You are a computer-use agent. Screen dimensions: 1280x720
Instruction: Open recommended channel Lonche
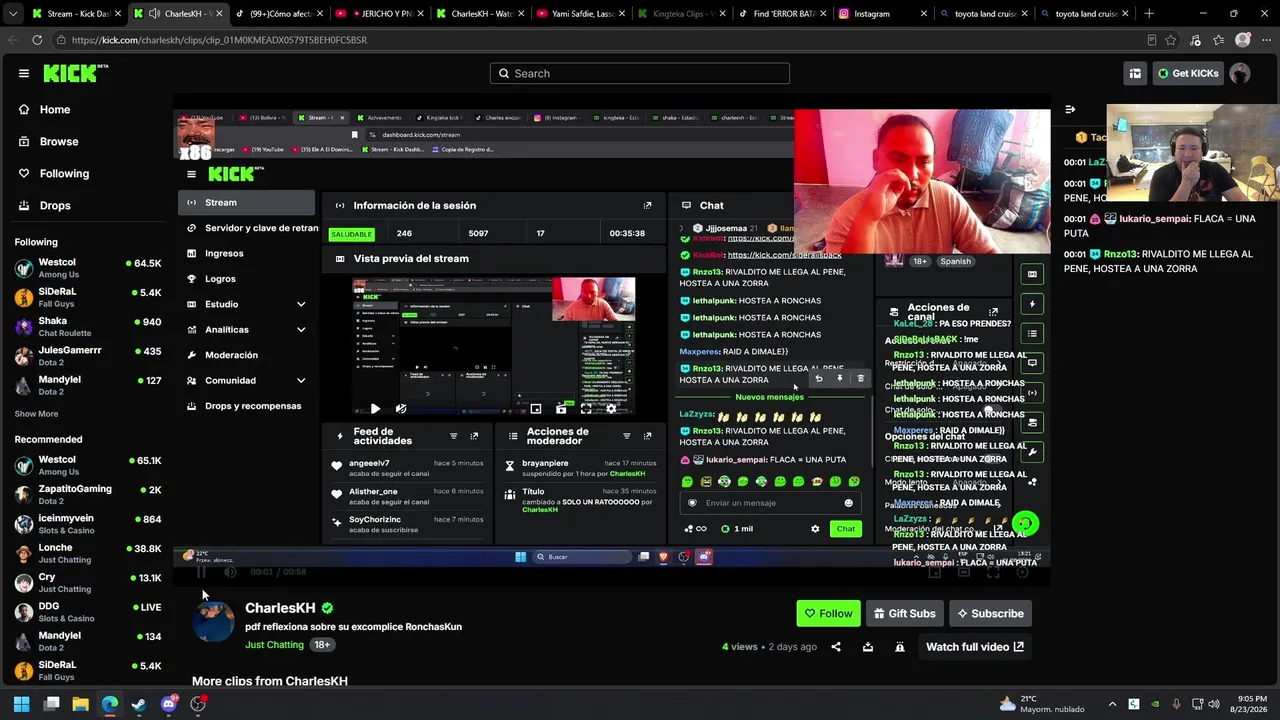click(x=87, y=553)
